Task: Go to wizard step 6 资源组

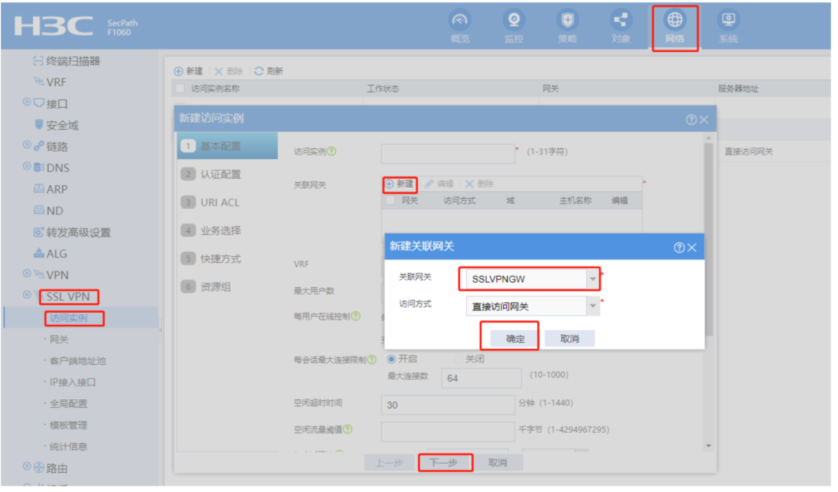Action: pyautogui.click(x=227, y=287)
